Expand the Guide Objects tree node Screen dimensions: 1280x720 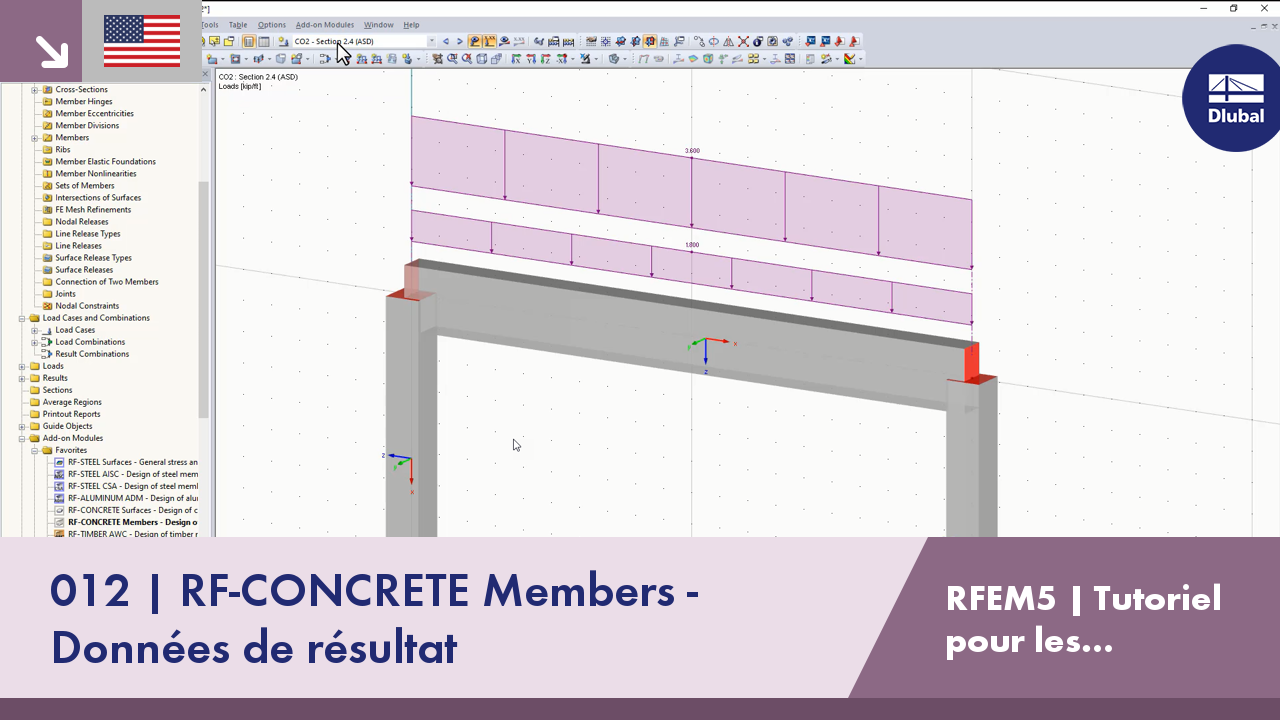tap(21, 426)
